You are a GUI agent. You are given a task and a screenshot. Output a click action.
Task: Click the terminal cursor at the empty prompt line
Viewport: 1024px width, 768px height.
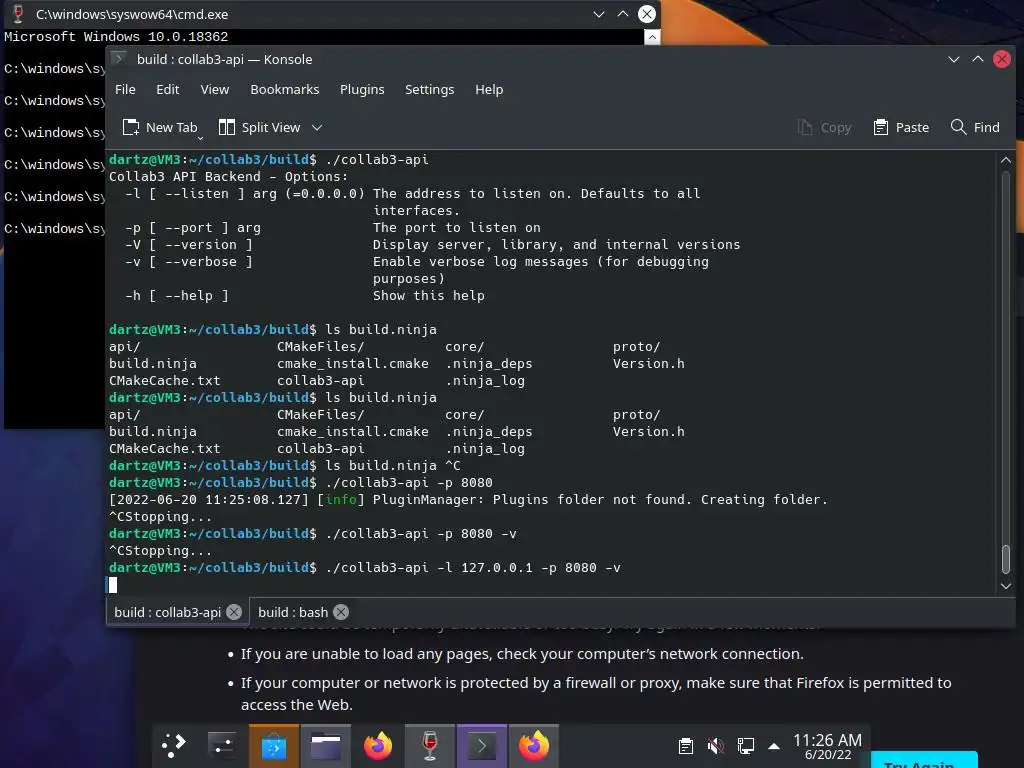tap(113, 584)
